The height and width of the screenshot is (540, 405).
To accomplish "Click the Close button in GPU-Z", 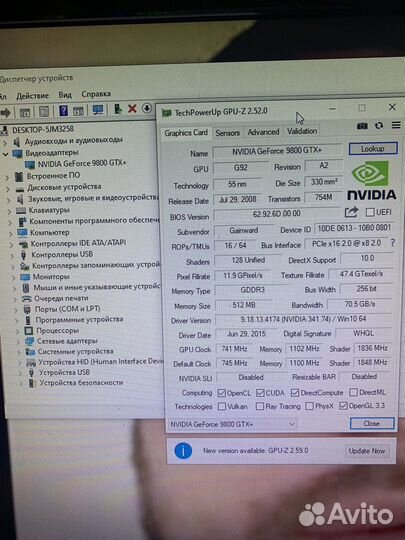I will coord(372,423).
